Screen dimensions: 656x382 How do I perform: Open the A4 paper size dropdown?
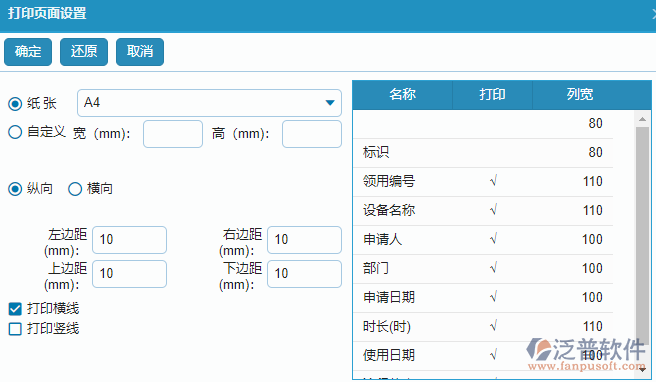coord(209,103)
